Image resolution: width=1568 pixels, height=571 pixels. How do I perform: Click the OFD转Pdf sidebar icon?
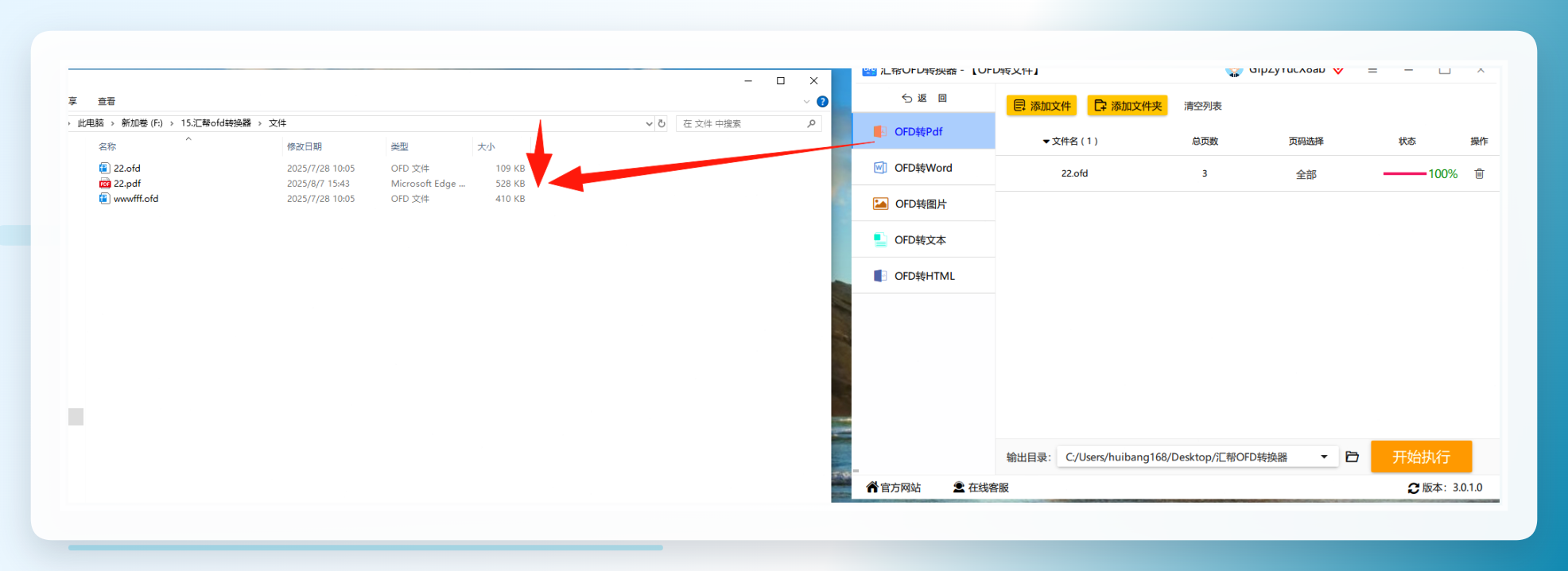point(879,131)
